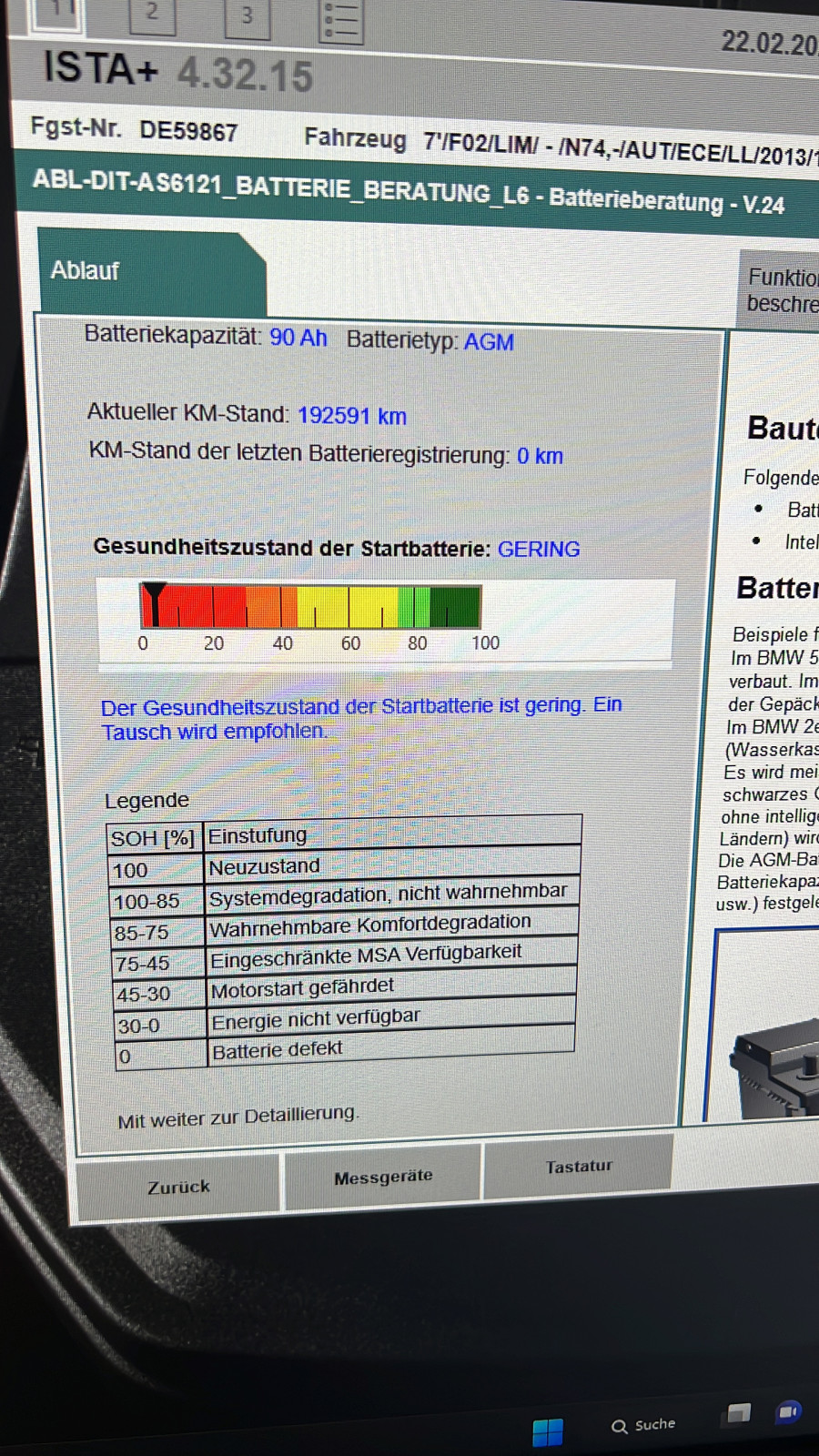
Task: Click the Einstufung table header
Action: pos(393,833)
